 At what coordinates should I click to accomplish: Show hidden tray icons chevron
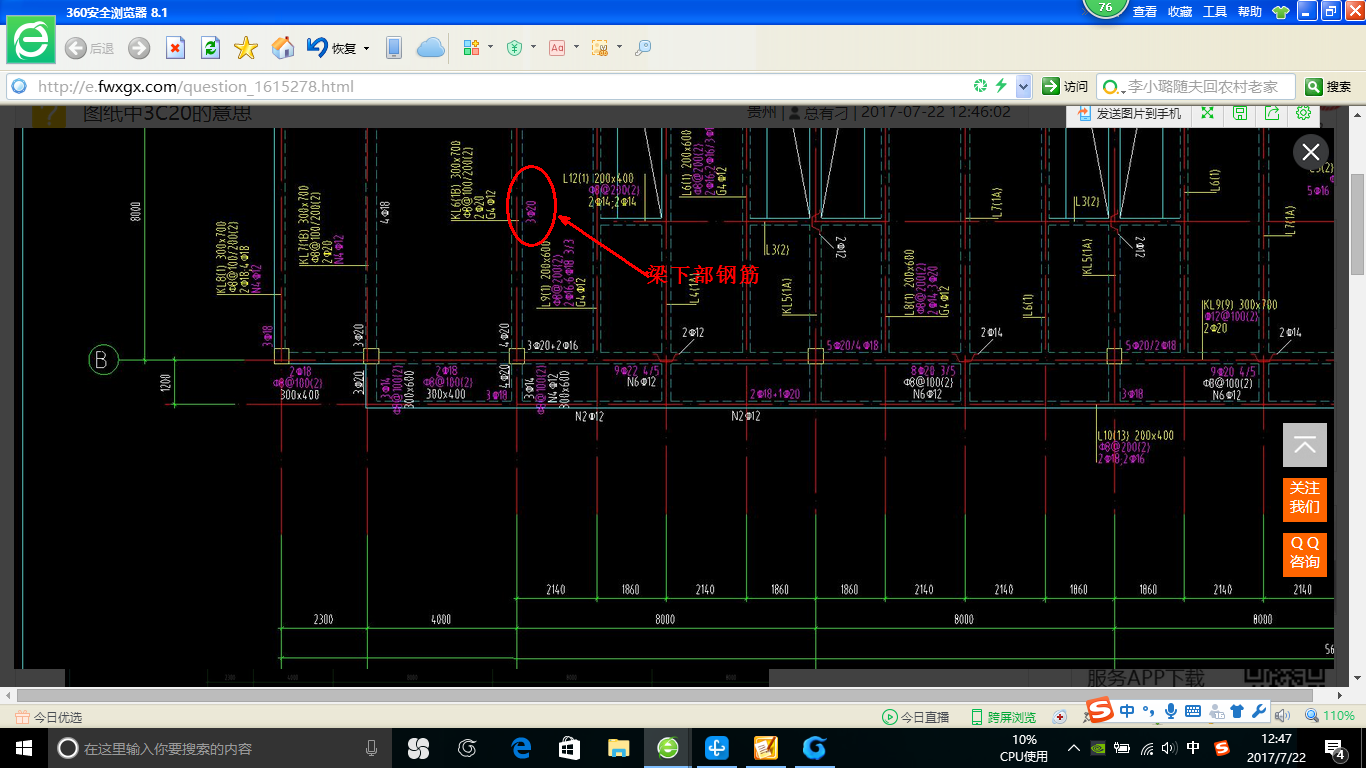1074,748
